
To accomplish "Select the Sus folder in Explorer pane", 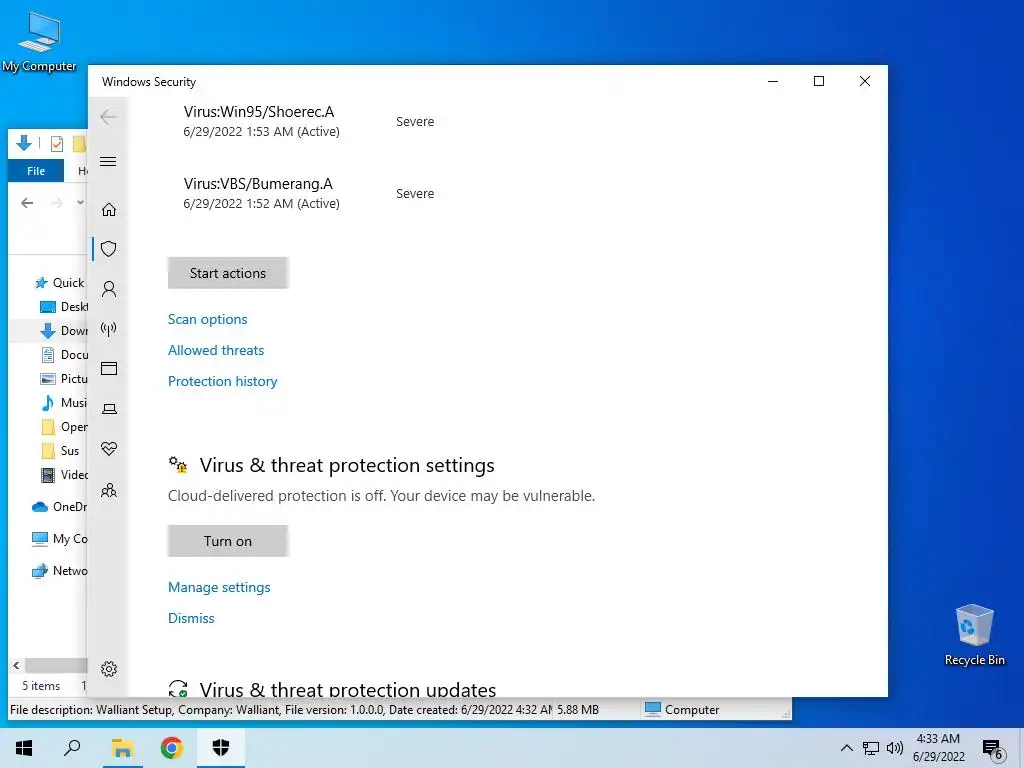I will tap(61, 451).
